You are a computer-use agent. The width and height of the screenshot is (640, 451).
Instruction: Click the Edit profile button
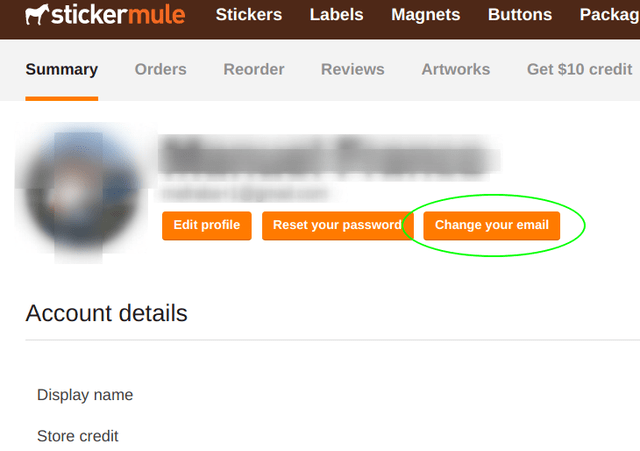tap(207, 225)
